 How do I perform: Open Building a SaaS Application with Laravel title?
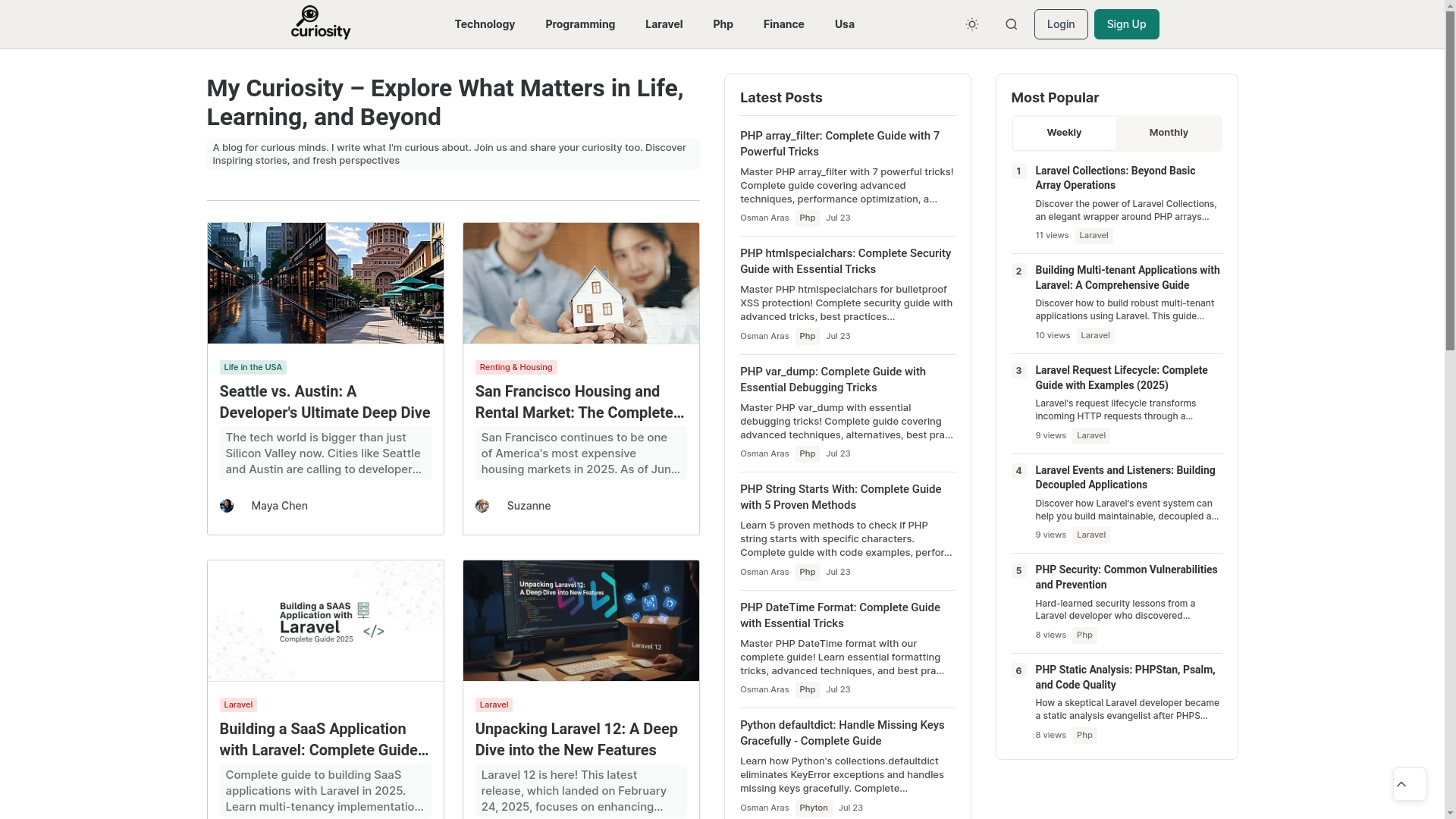[x=325, y=739]
